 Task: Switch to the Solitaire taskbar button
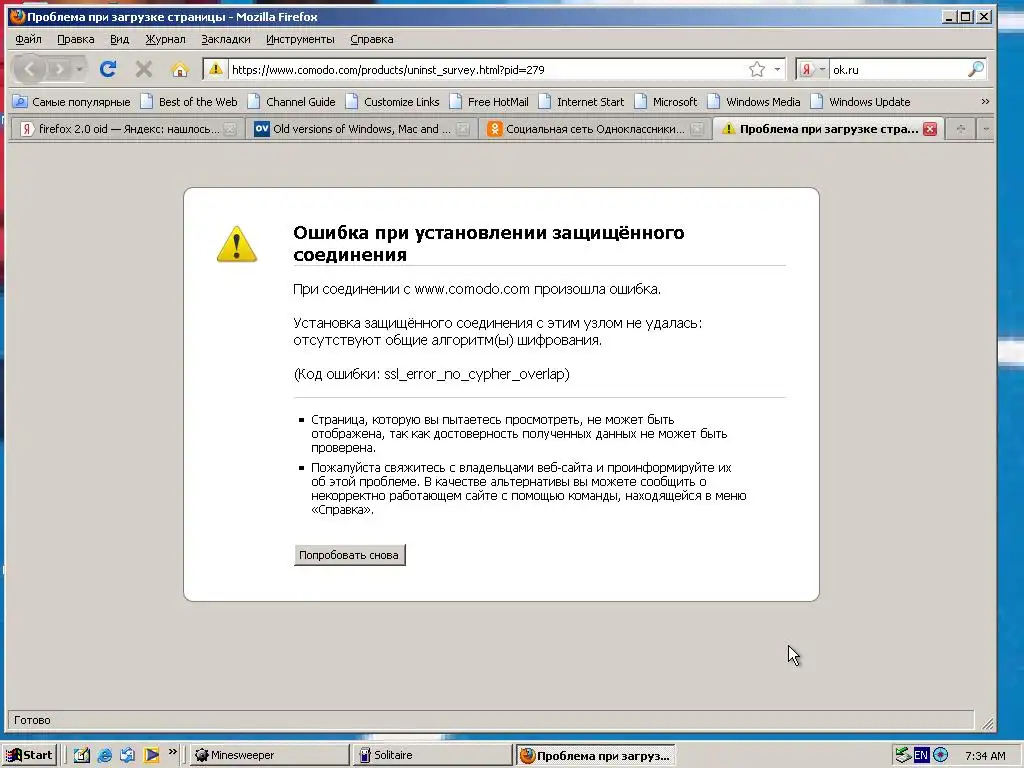coord(431,755)
